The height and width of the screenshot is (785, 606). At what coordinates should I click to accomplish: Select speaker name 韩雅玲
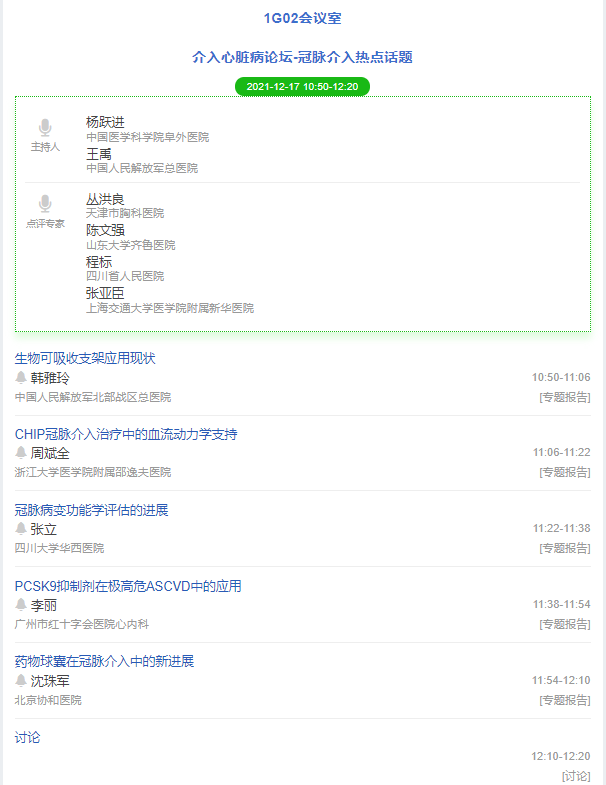[50, 378]
